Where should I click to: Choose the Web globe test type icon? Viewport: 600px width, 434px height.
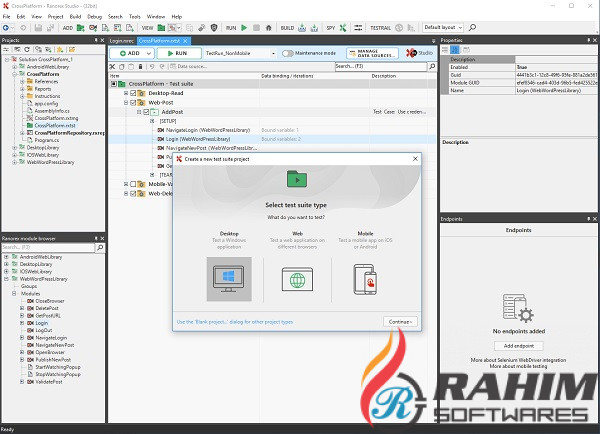click(295, 279)
